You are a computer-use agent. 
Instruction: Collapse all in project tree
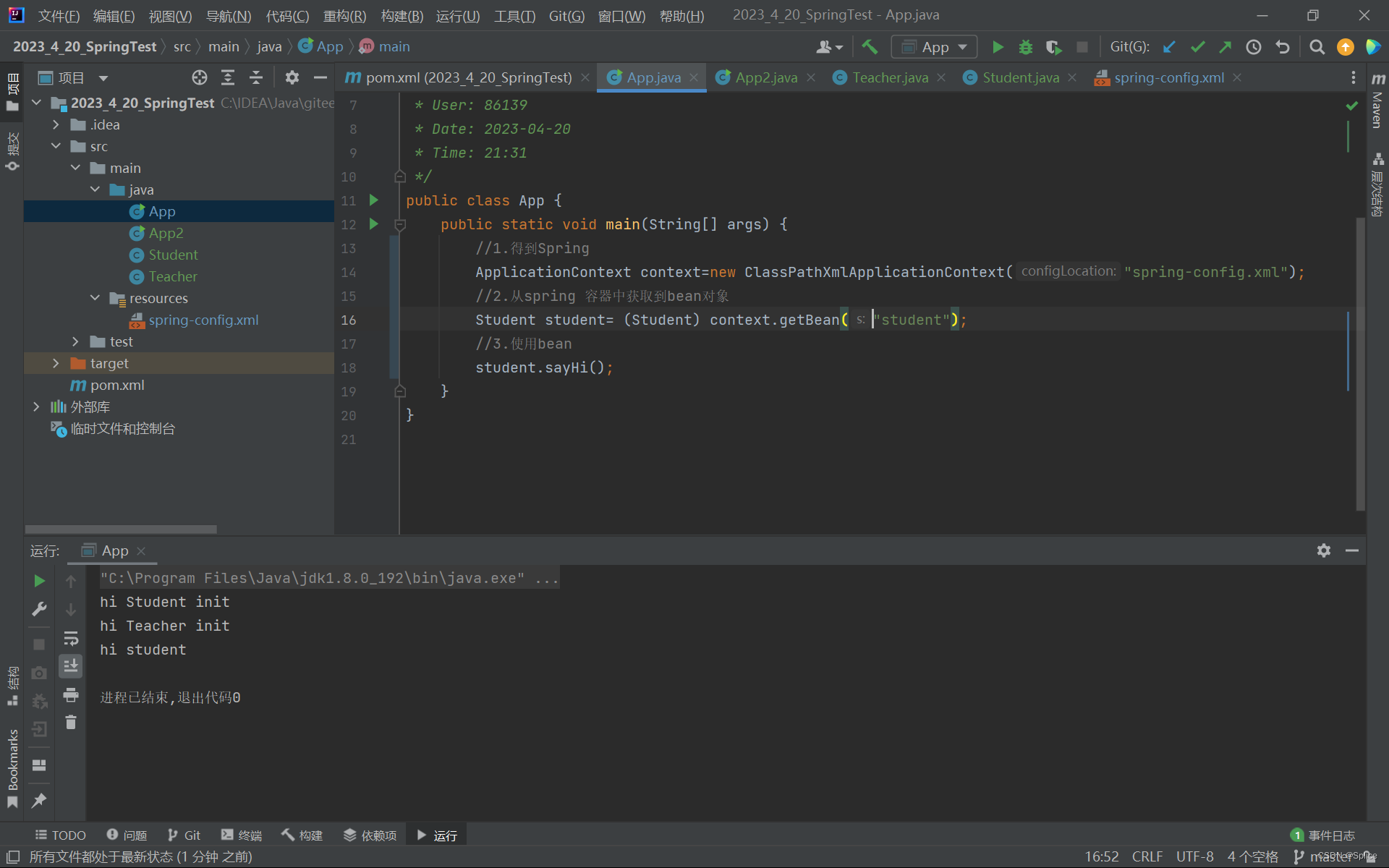(x=256, y=77)
